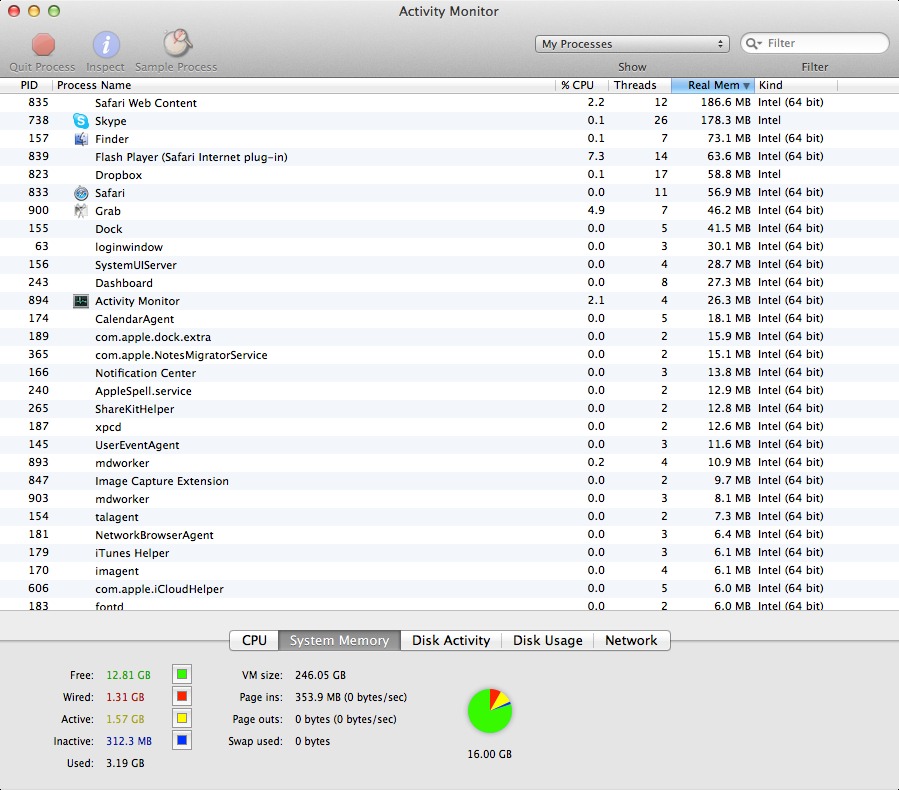Select the CalendarAgent process row
This screenshot has height=790, width=899.
click(450, 318)
